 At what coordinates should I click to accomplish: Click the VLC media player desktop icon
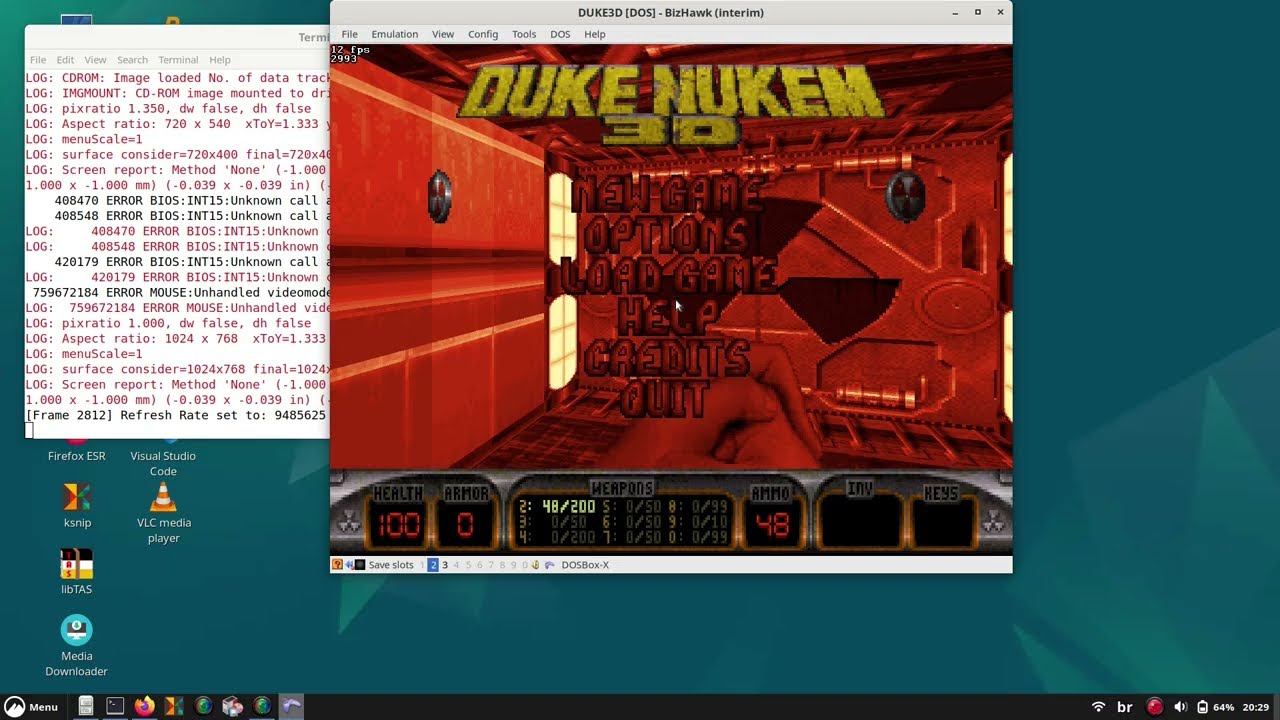click(x=163, y=512)
